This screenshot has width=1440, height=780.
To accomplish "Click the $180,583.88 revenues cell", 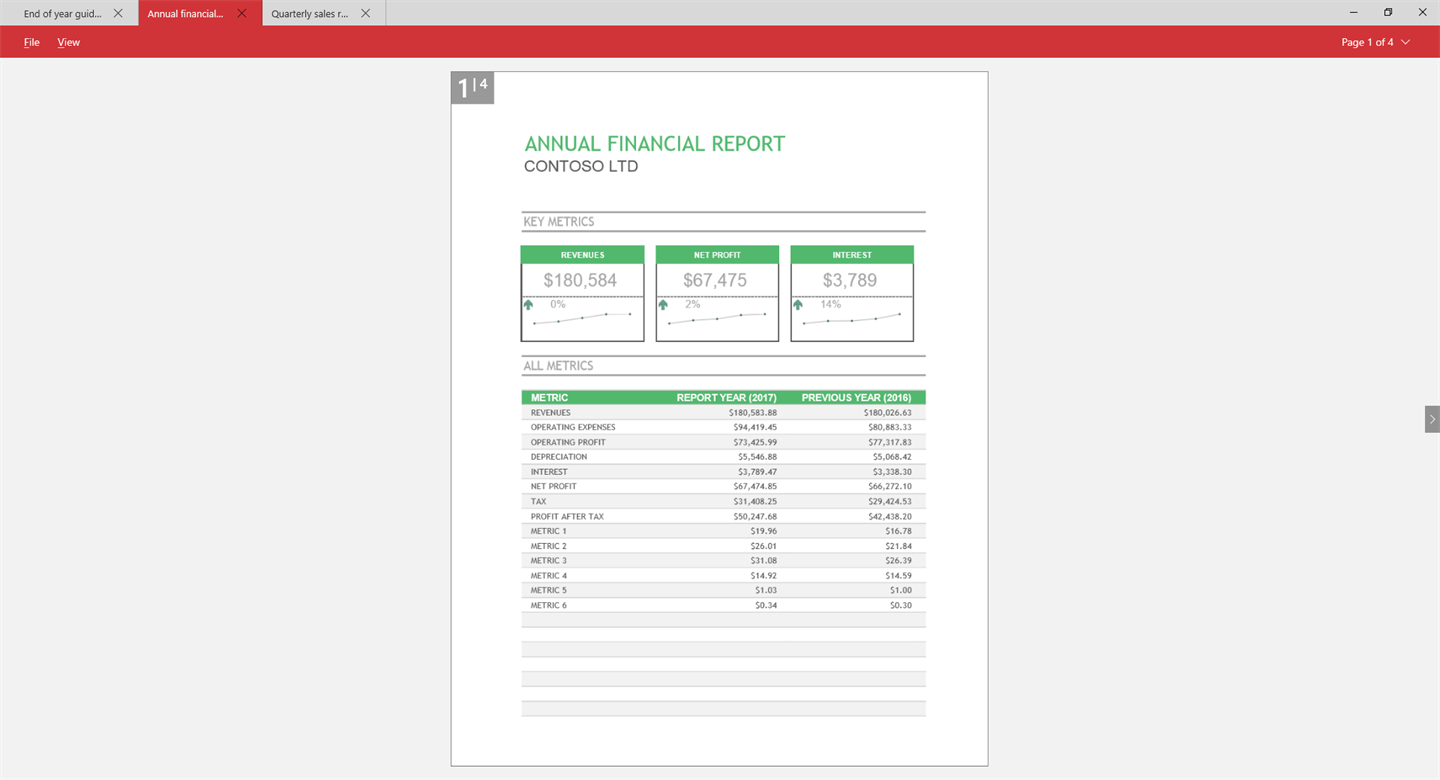I will pos(753,413).
